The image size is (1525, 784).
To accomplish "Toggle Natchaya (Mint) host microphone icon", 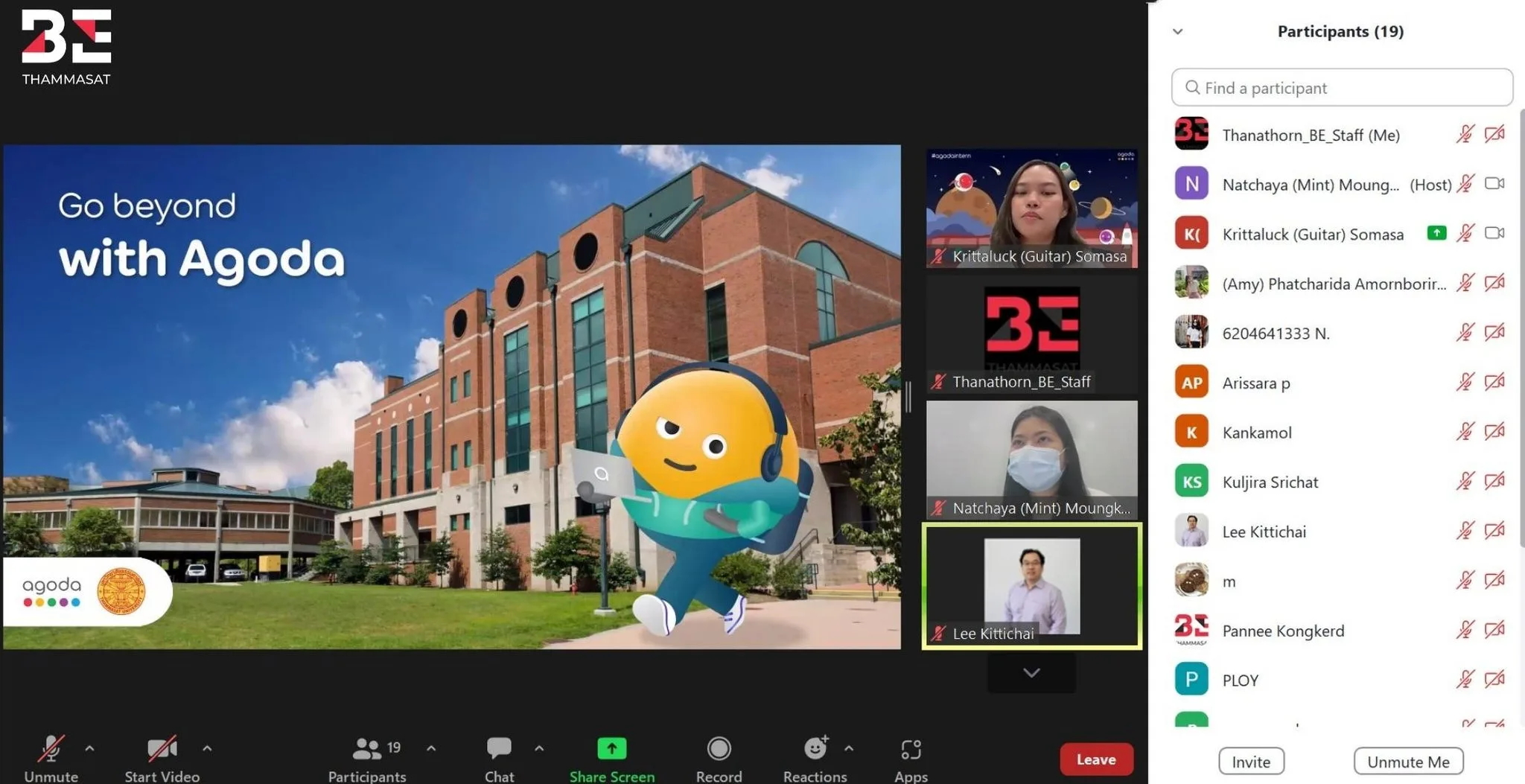I will coord(1465,183).
